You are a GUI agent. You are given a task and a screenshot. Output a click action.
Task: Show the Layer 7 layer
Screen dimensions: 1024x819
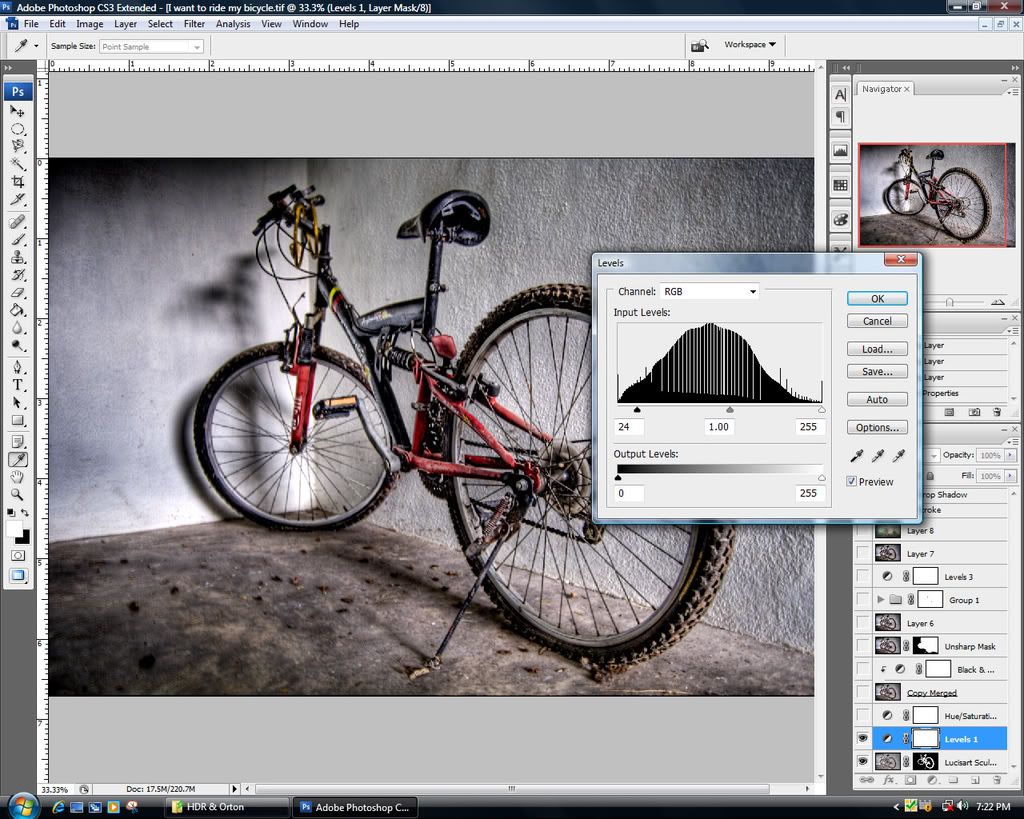coord(862,553)
